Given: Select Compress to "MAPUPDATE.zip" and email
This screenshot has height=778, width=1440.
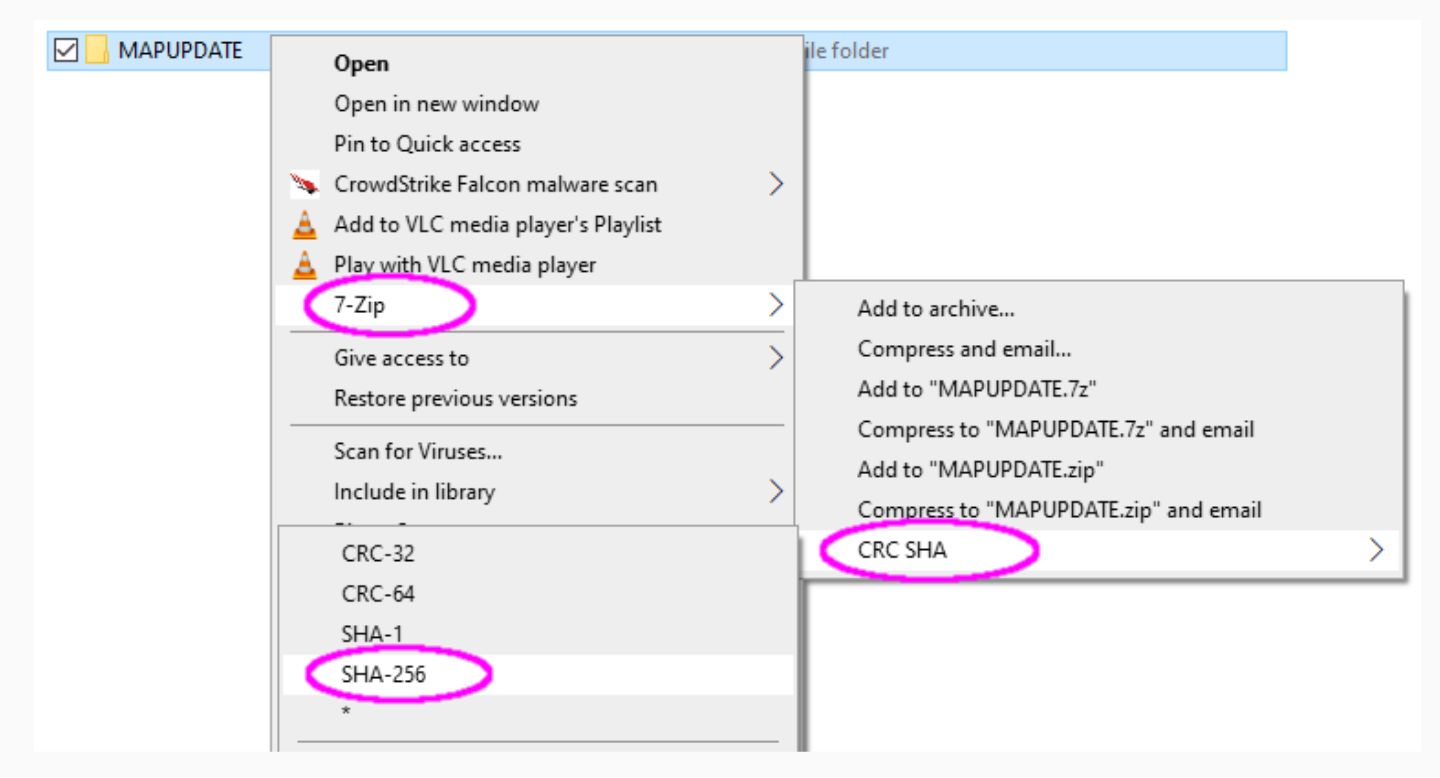Looking at the screenshot, I should tap(1059, 510).
